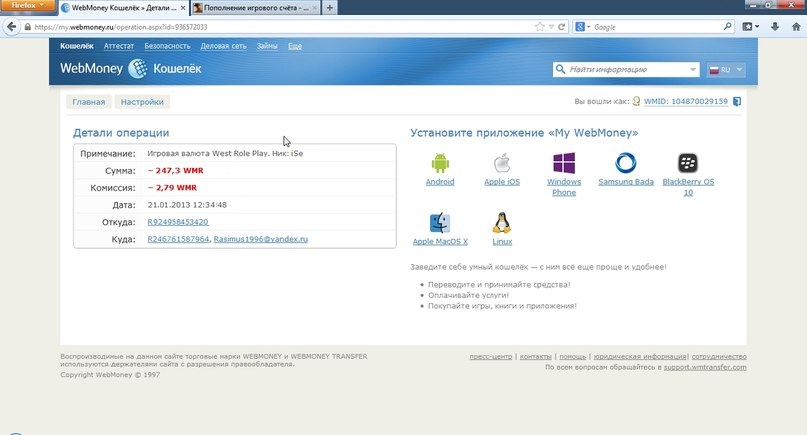Image resolution: width=807 pixels, height=435 pixels.
Task: Open Google search engine selector dropdown
Action: pyautogui.click(x=583, y=27)
